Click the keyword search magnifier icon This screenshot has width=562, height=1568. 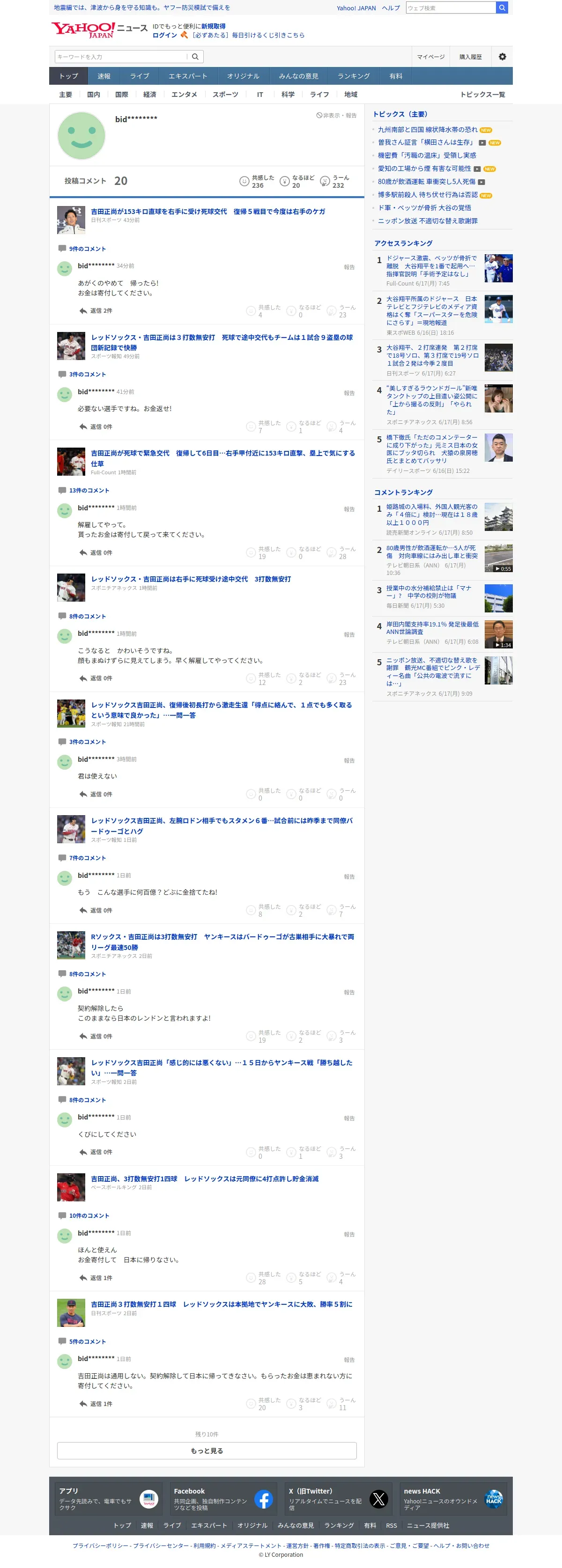click(x=195, y=57)
